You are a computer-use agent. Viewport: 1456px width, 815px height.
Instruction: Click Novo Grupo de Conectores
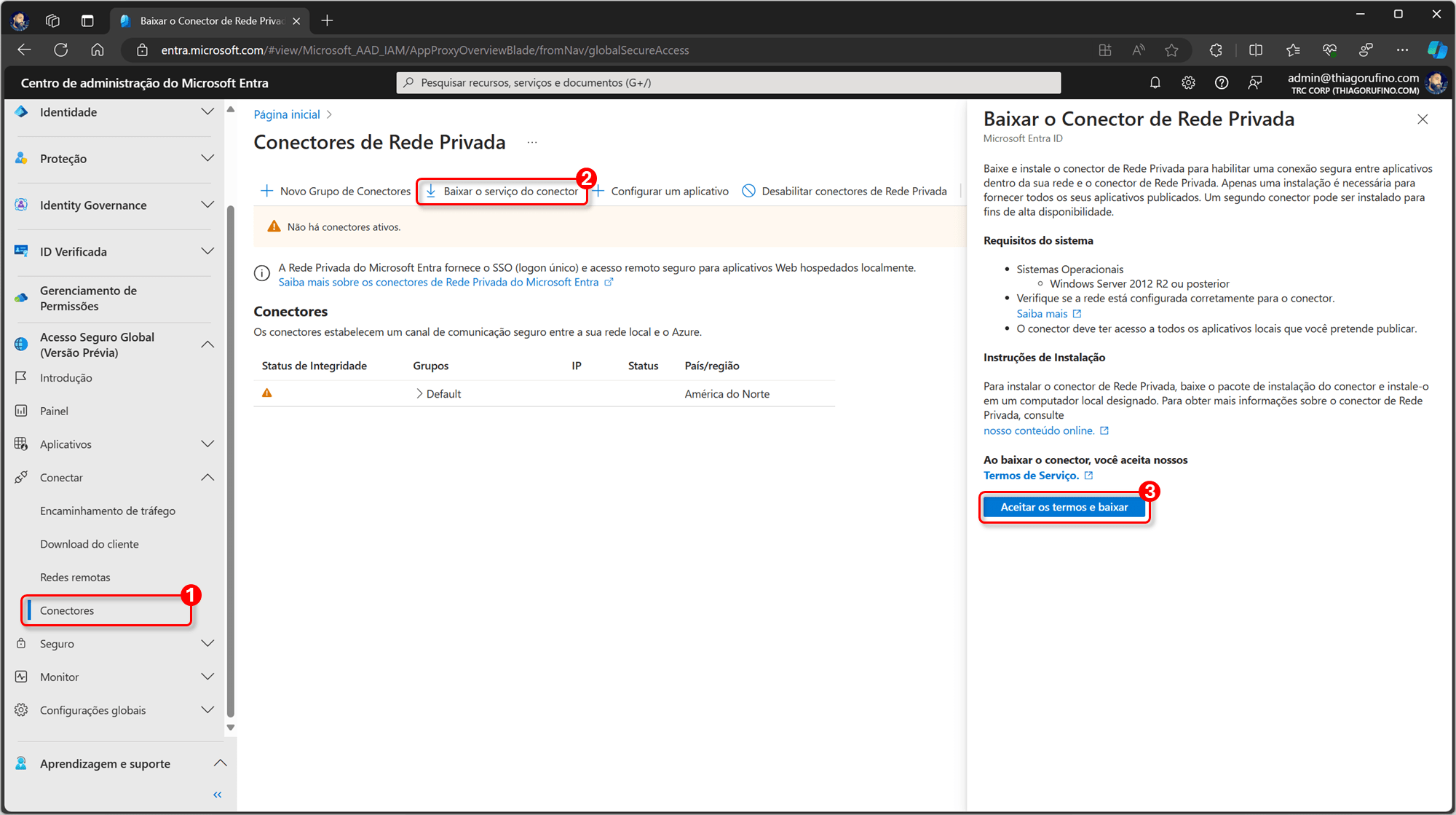click(x=336, y=192)
